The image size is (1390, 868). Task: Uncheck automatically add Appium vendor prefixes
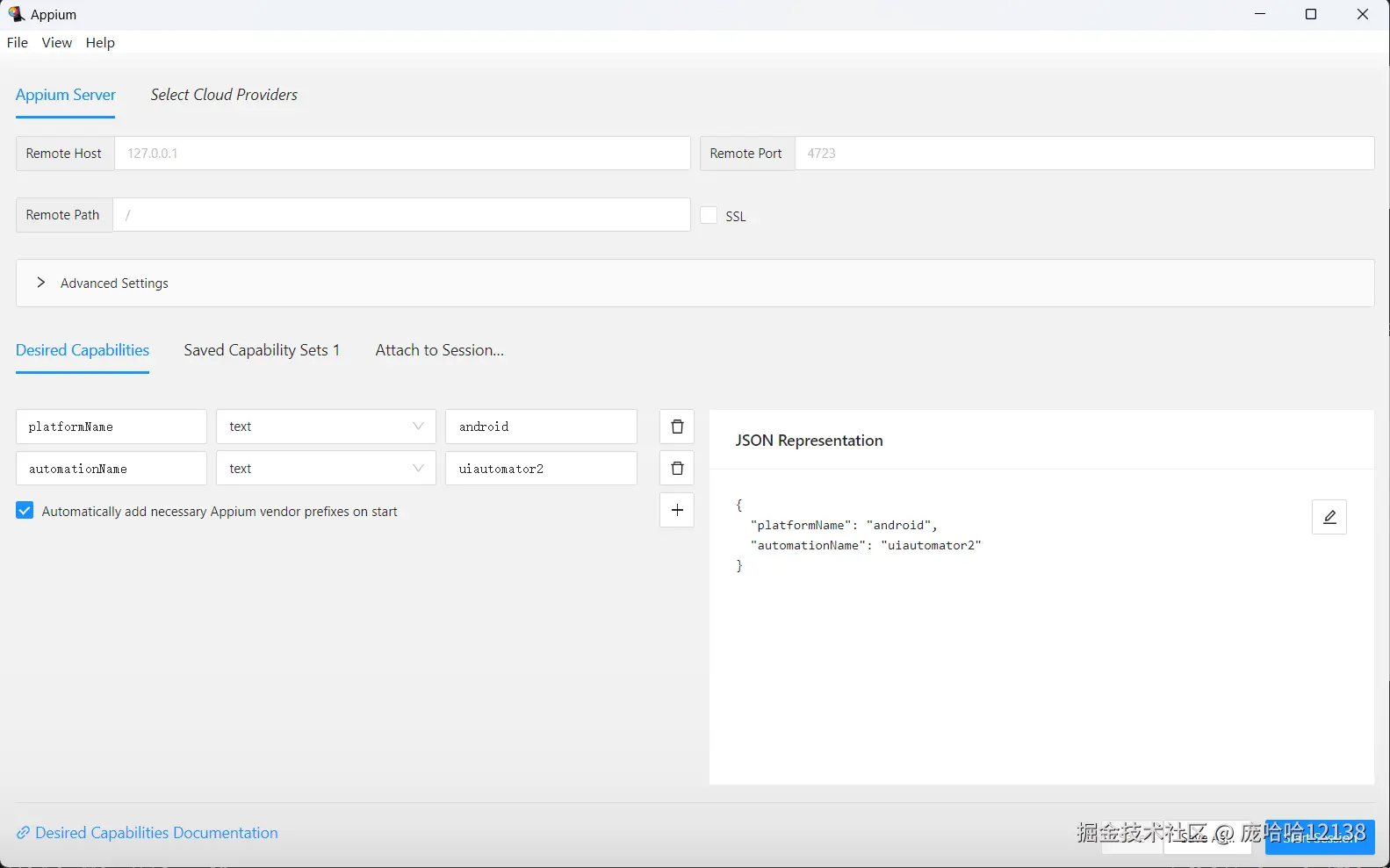(x=25, y=511)
